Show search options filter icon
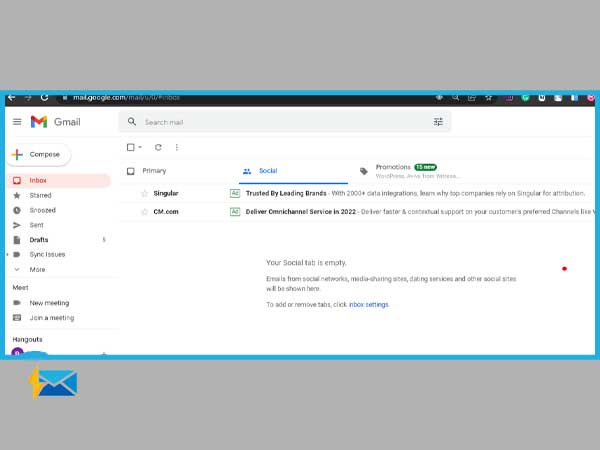 438,122
